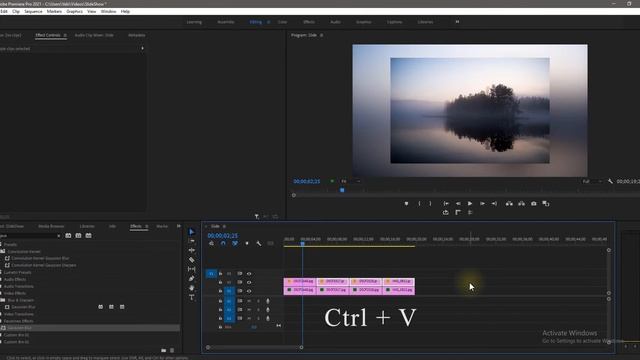Open Program monitor zoom level Fit dropdown
The width and height of the screenshot is (640, 360).
[351, 181]
